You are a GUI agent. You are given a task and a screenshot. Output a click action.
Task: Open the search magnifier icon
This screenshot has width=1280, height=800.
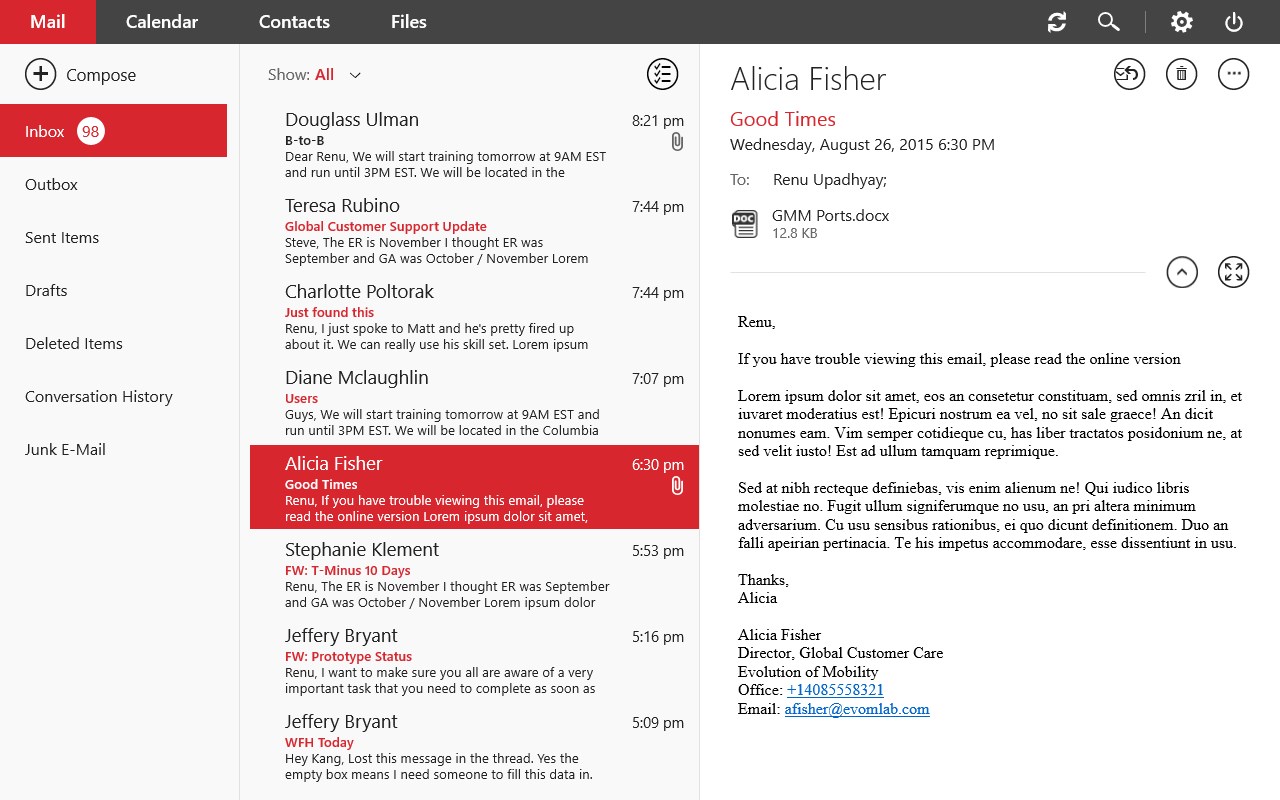pos(1108,22)
